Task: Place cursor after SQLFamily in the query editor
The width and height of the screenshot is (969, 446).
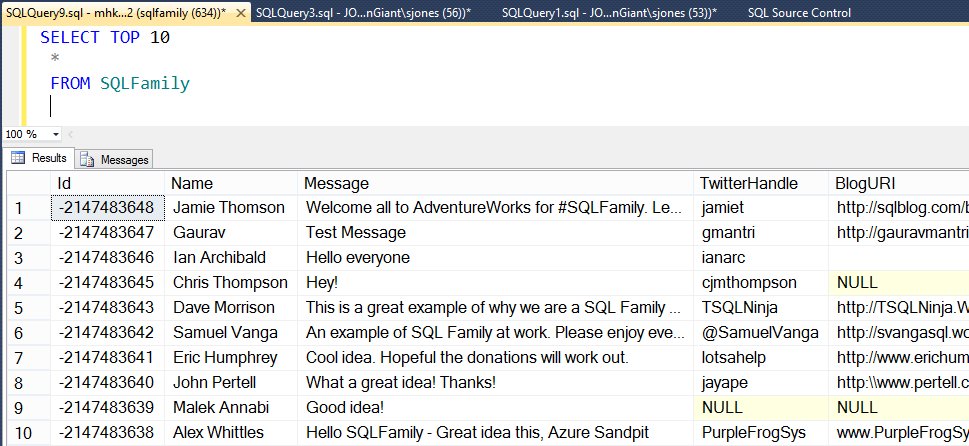Action: 190,84
